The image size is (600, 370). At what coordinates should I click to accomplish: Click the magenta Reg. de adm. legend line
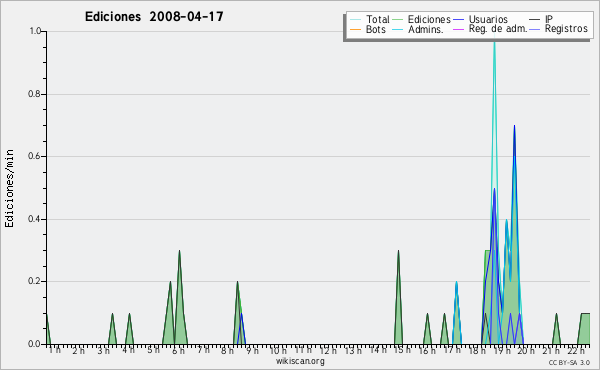point(458,29)
